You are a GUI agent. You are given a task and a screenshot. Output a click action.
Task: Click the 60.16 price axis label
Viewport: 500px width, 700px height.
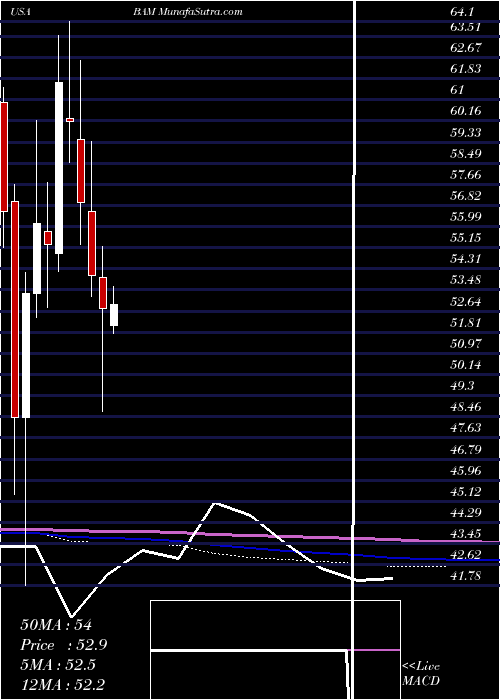coord(466,111)
